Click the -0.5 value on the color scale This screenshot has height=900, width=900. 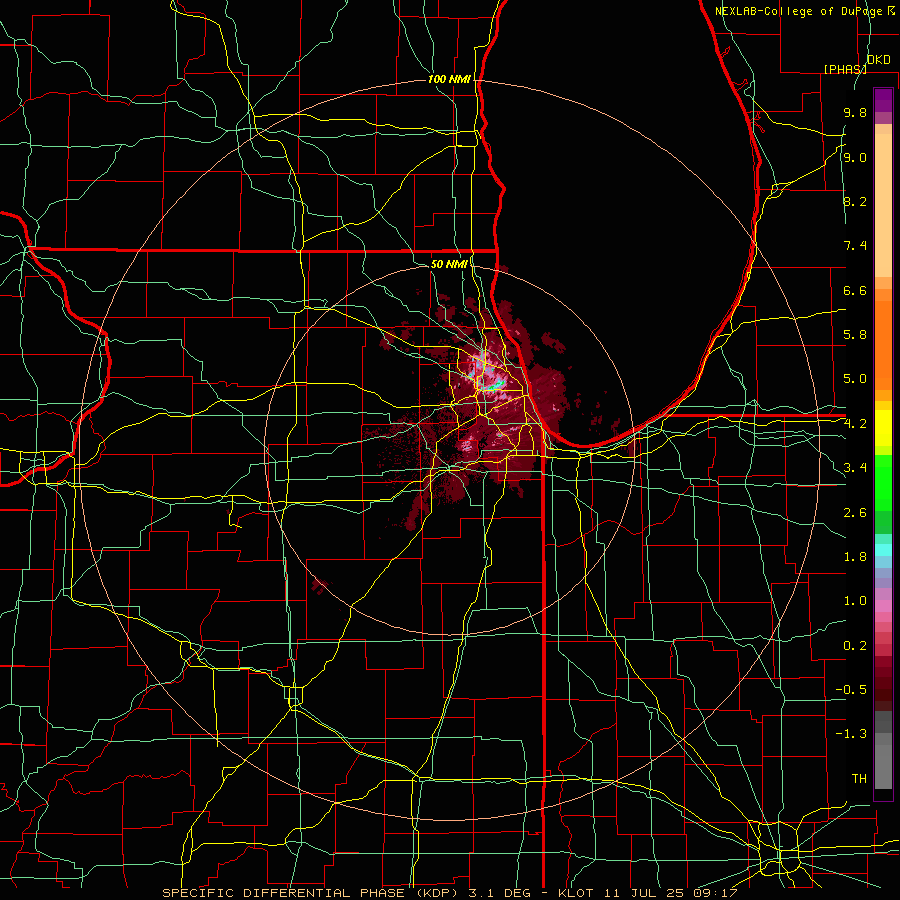[x=851, y=690]
